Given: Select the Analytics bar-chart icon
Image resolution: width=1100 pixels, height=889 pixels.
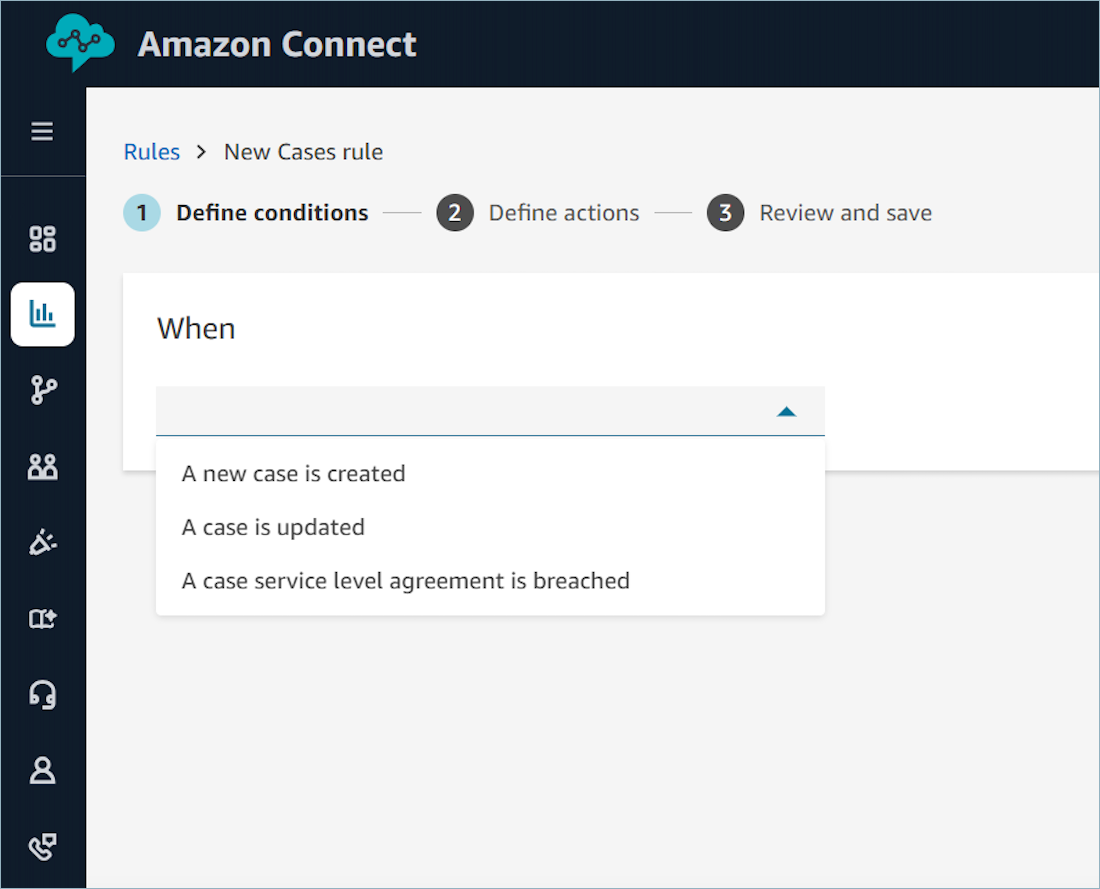Looking at the screenshot, I should [42, 314].
